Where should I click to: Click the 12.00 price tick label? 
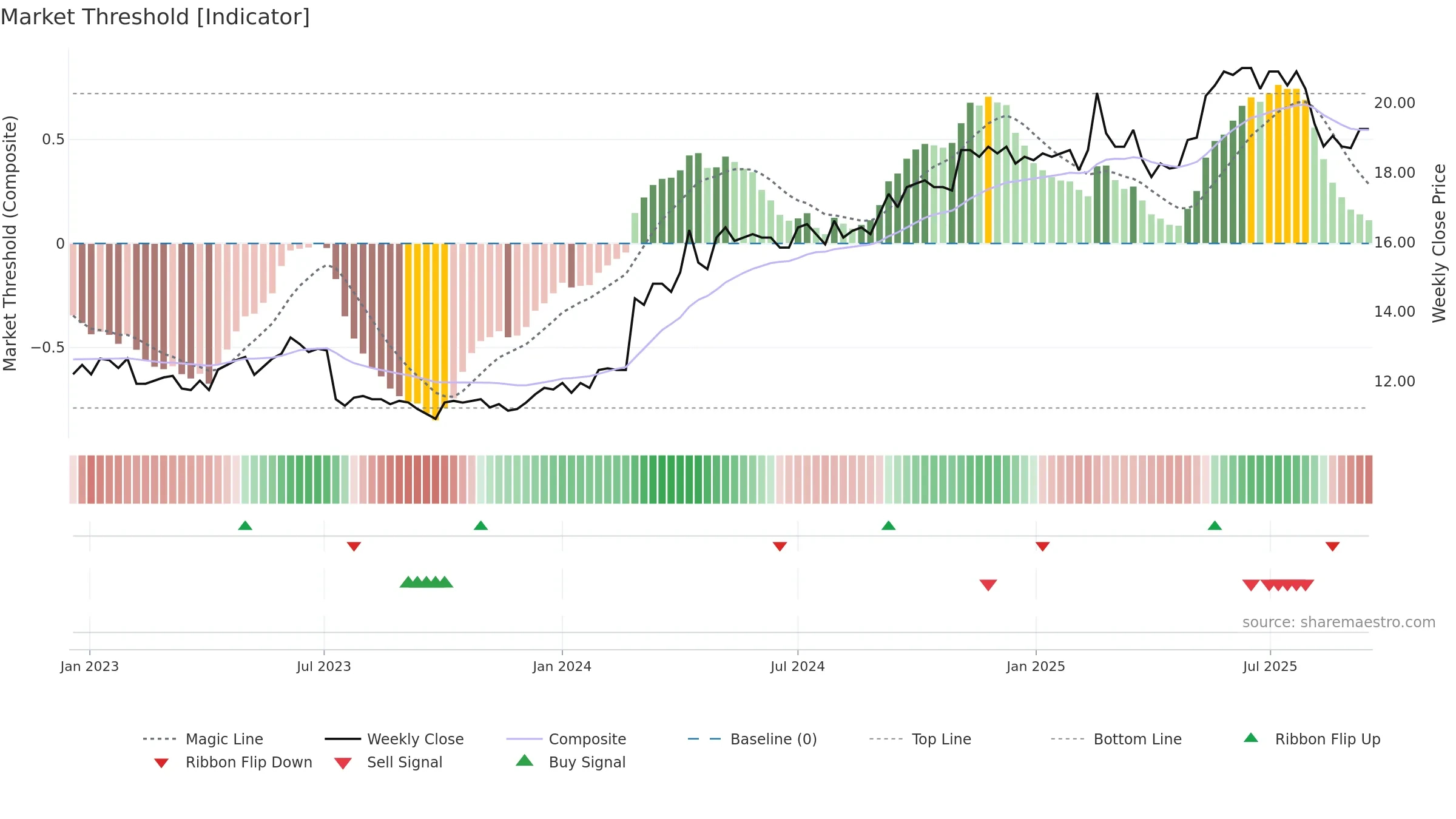click(x=1395, y=382)
